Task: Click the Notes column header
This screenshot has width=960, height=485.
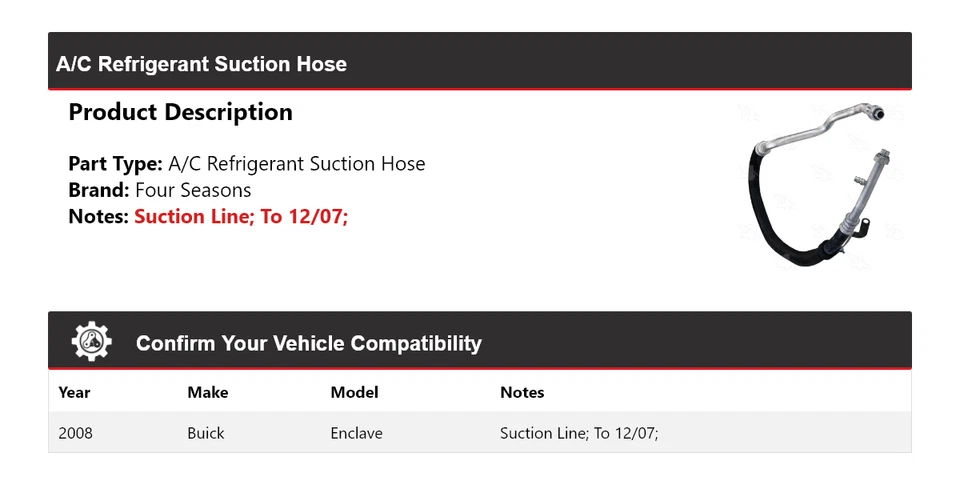Action: (522, 392)
